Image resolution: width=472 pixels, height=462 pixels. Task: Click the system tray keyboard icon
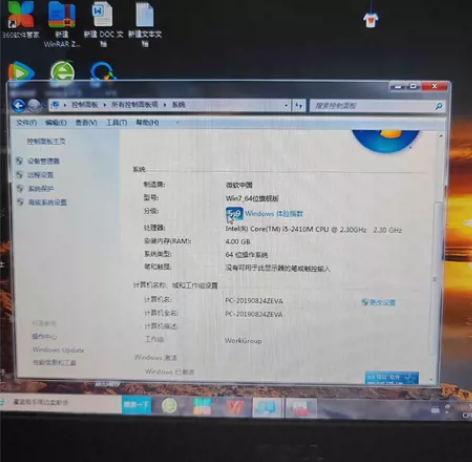pyautogui.click(x=435, y=410)
